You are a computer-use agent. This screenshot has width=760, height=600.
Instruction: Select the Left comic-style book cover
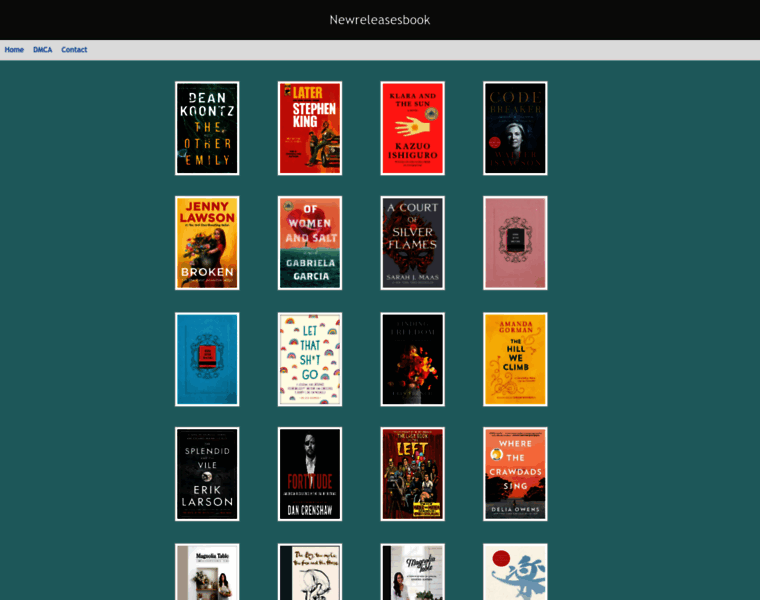pos(412,474)
